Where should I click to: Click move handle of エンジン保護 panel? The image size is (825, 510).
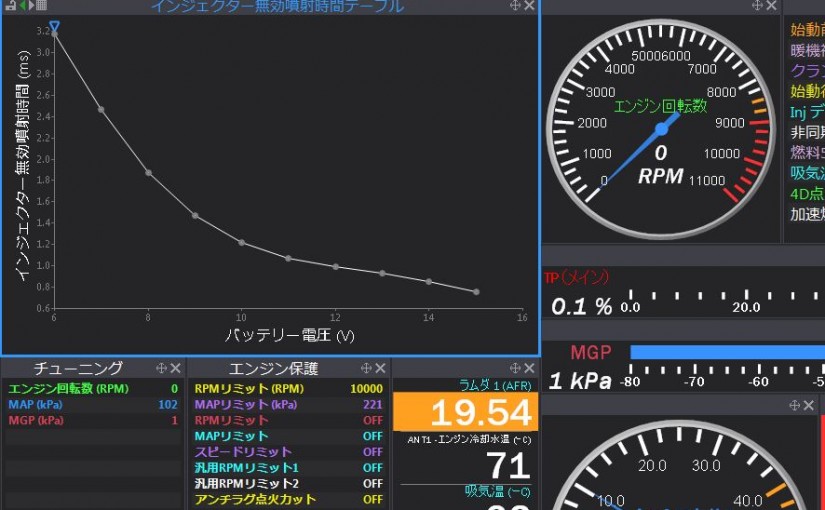click(366, 368)
